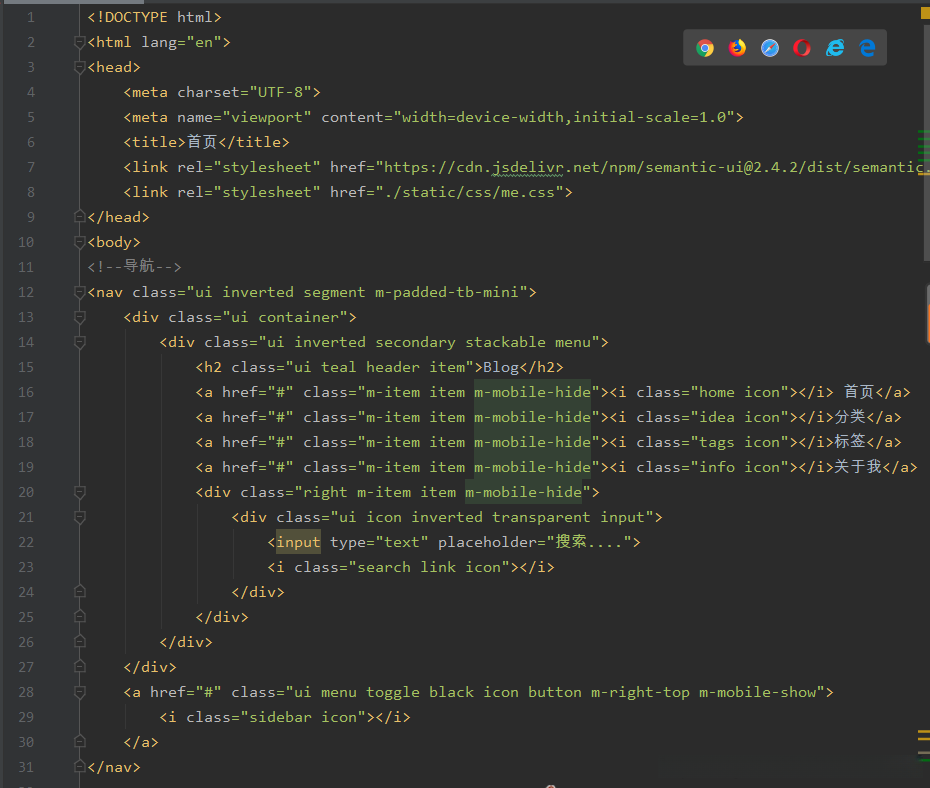Open preview in Edge browser
Viewport: 930px width, 788px height.
pos(867,48)
